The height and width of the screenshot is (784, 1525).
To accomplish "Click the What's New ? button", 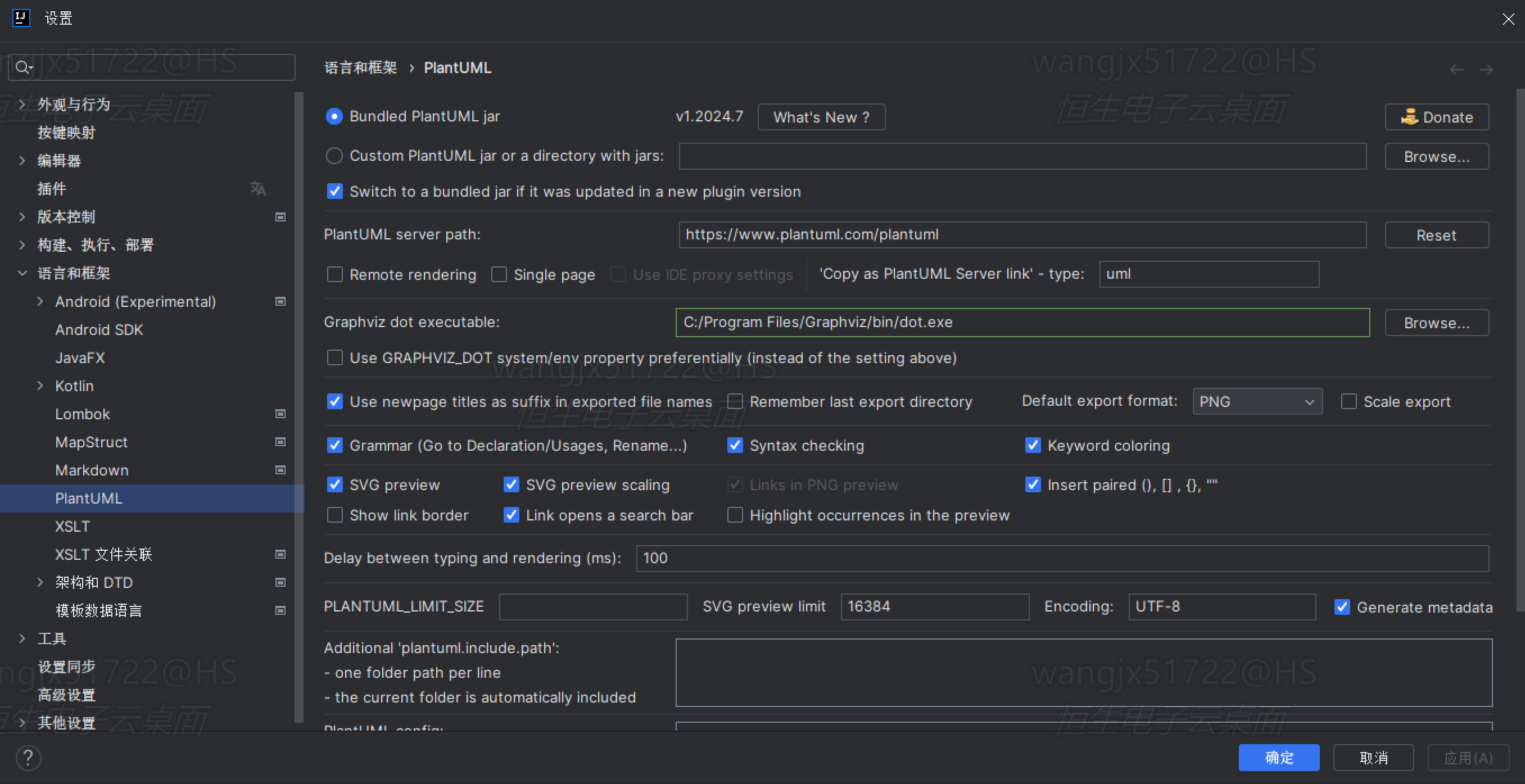I will click(821, 117).
